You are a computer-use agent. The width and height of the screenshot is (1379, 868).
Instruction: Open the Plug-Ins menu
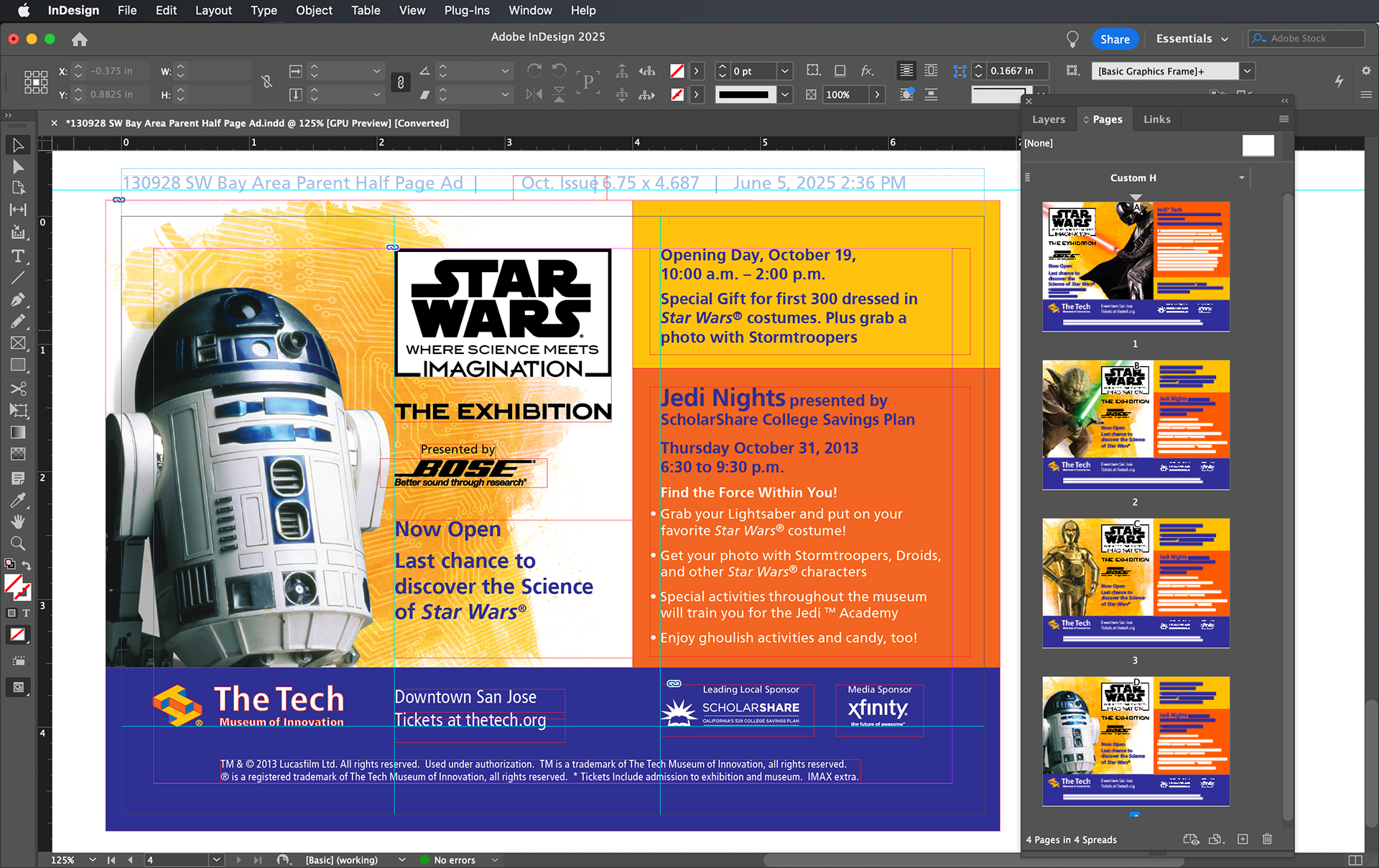click(x=467, y=10)
